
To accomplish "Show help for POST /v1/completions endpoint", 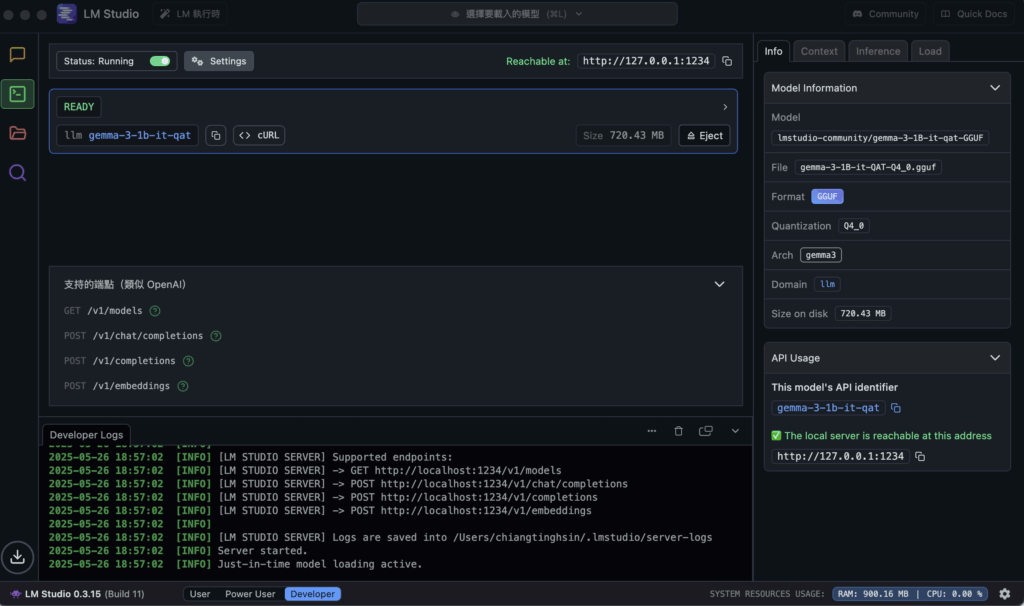I will point(188,360).
